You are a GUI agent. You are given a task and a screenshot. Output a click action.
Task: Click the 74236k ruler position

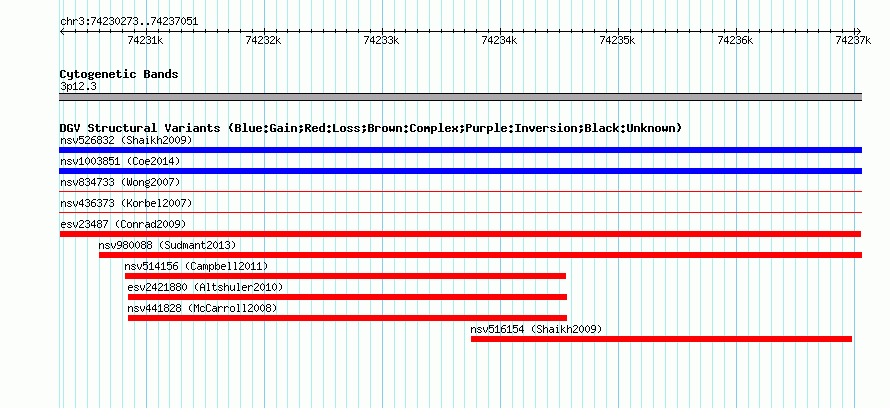(x=736, y=40)
